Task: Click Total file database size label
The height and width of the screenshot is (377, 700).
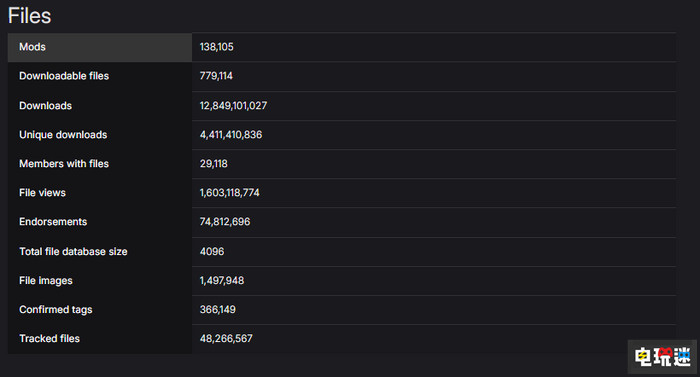Action: pos(73,252)
